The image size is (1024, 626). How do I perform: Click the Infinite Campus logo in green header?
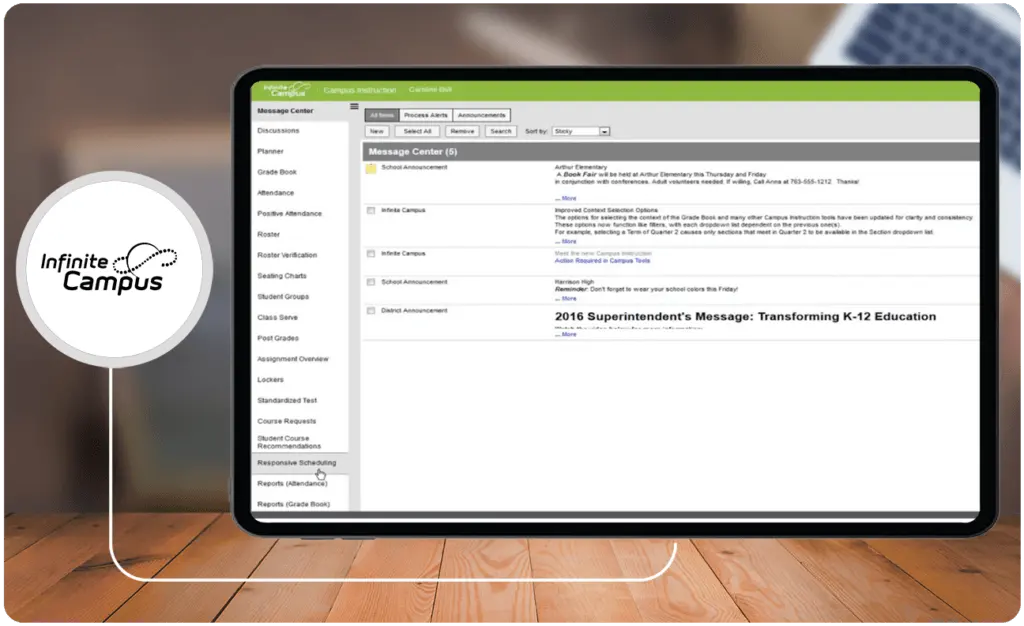tap(286, 89)
